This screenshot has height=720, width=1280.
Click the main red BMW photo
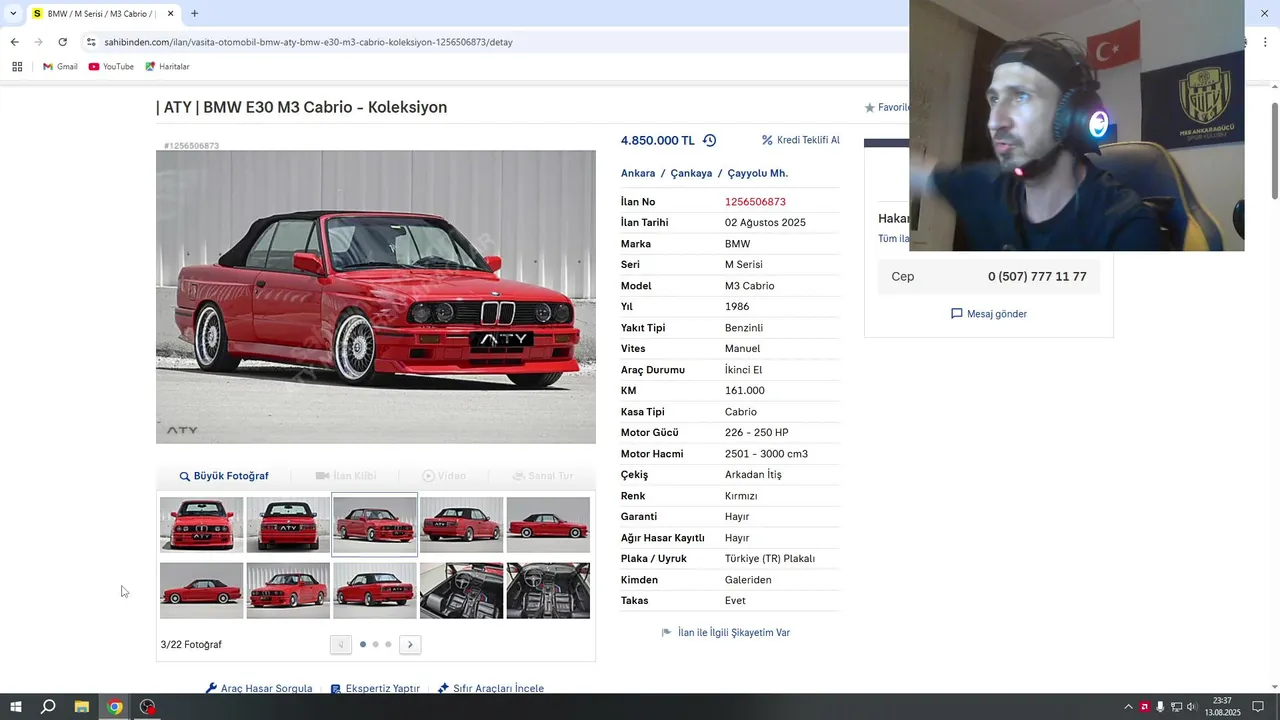[376, 297]
